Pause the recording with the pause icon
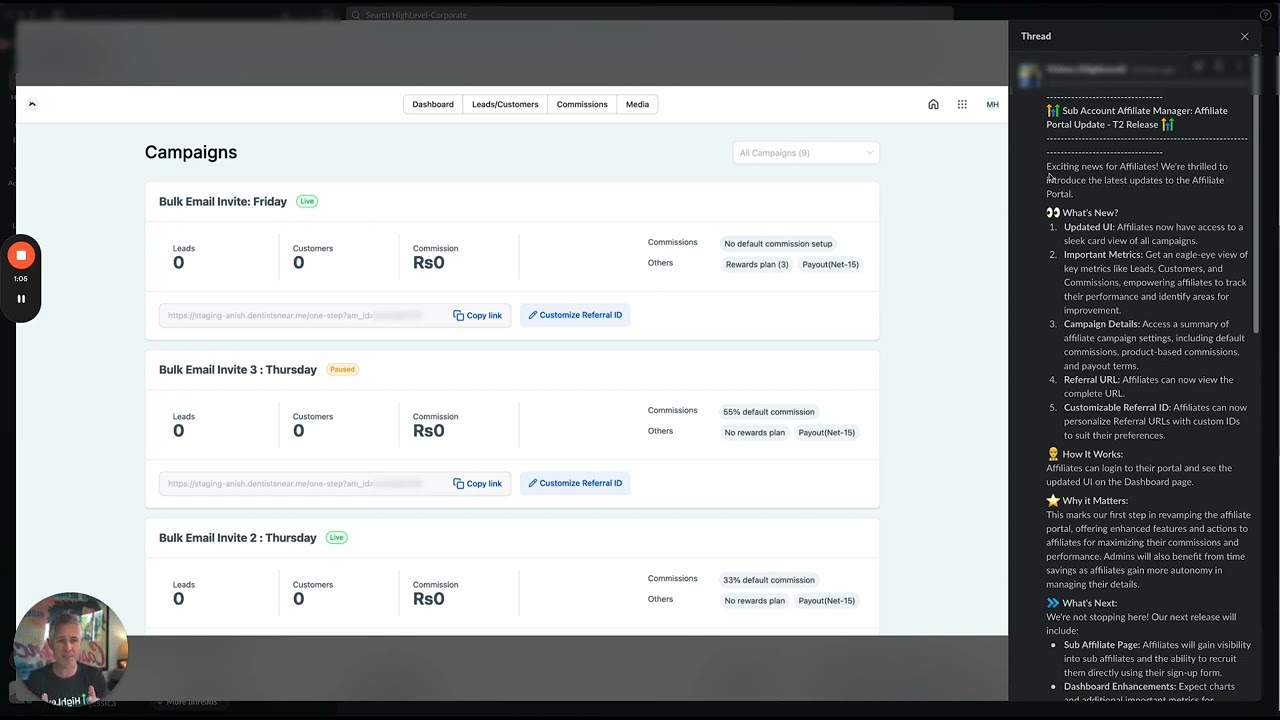This screenshot has height=720, width=1280. pos(21,298)
